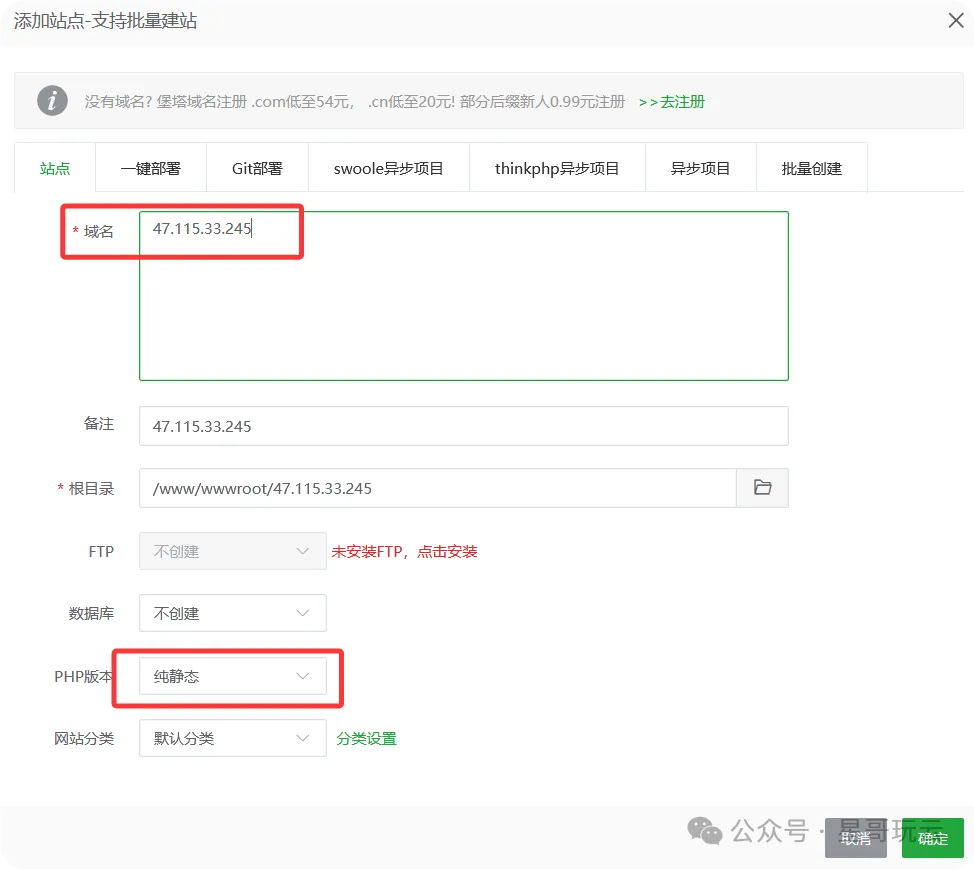Open the FTP dropdown set to 不创建
974x869 pixels.
coord(232,551)
